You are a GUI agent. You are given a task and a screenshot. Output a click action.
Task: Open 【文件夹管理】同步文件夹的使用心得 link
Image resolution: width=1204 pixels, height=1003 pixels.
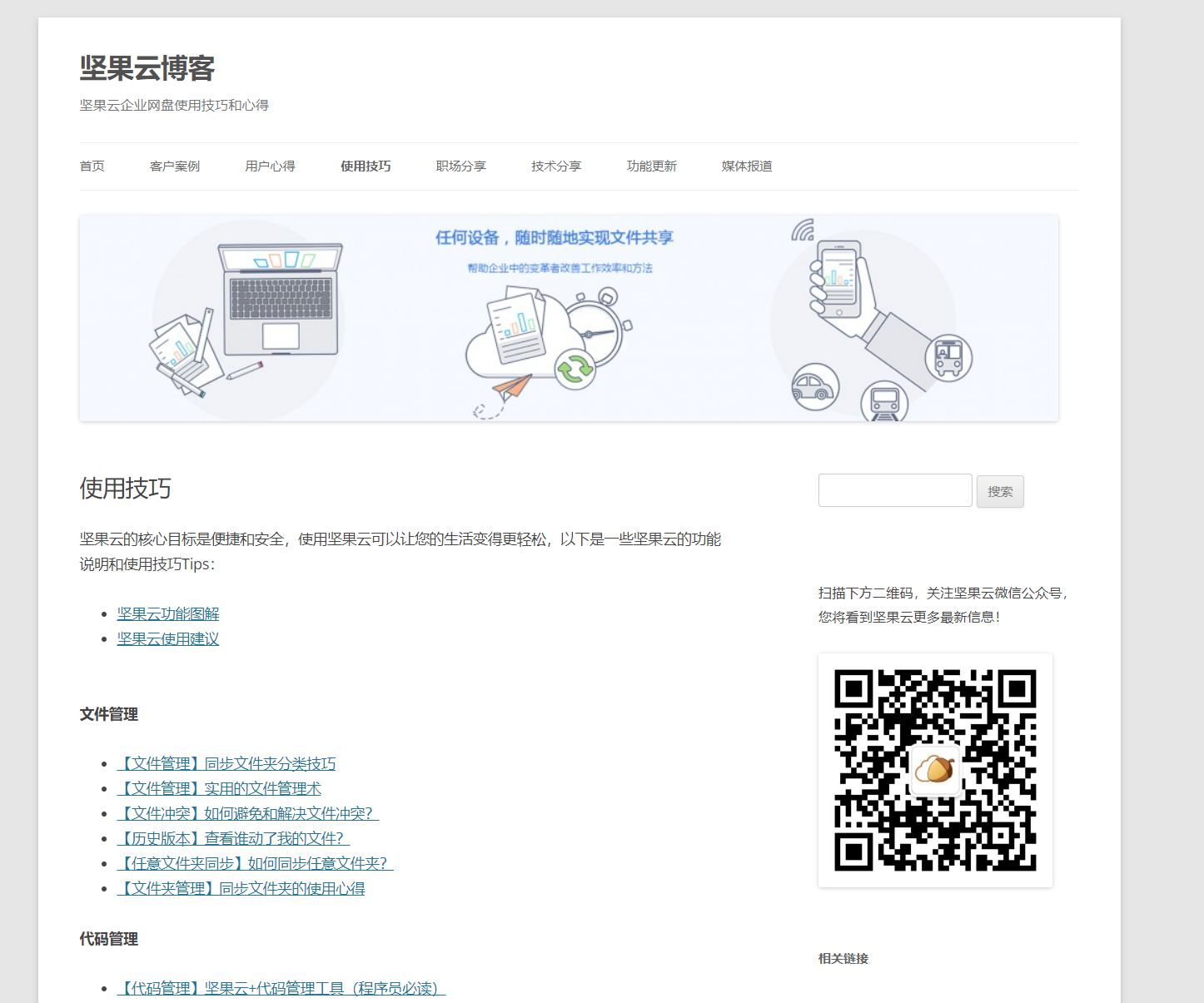(x=241, y=888)
